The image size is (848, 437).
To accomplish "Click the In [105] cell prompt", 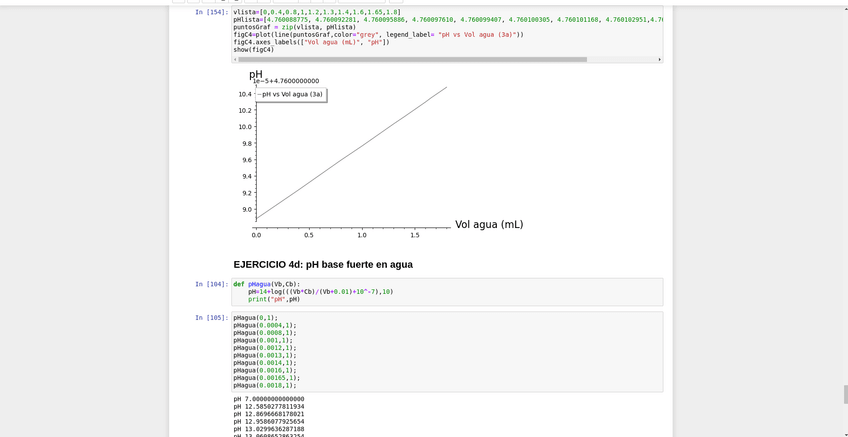I will (211, 318).
